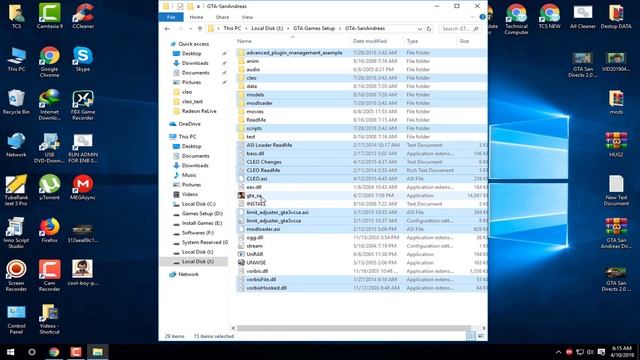
Task: Open the TubeRank Jeet 3 Pro shortcut
Action: coord(16,190)
